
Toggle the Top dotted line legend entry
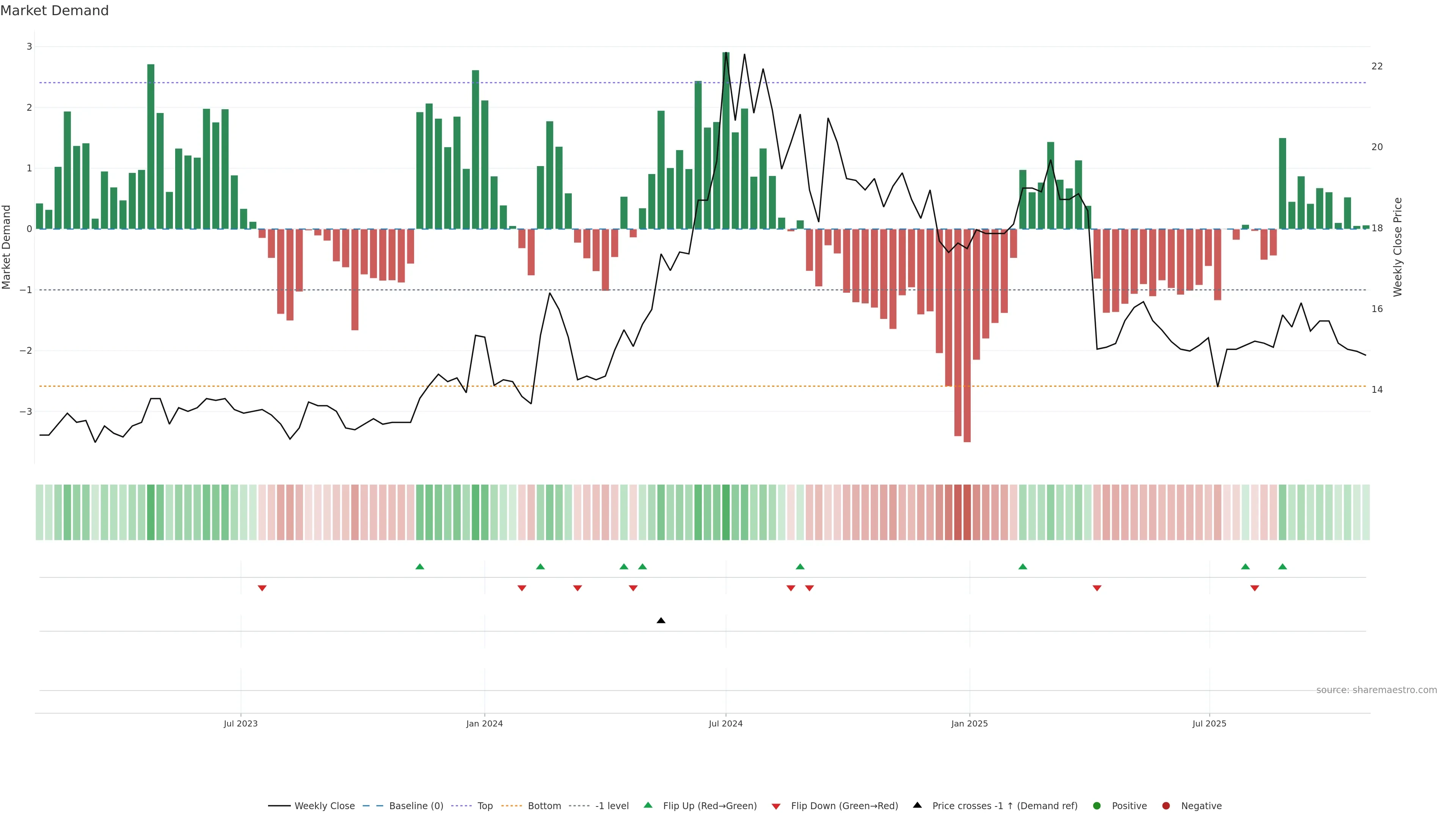click(x=485, y=805)
